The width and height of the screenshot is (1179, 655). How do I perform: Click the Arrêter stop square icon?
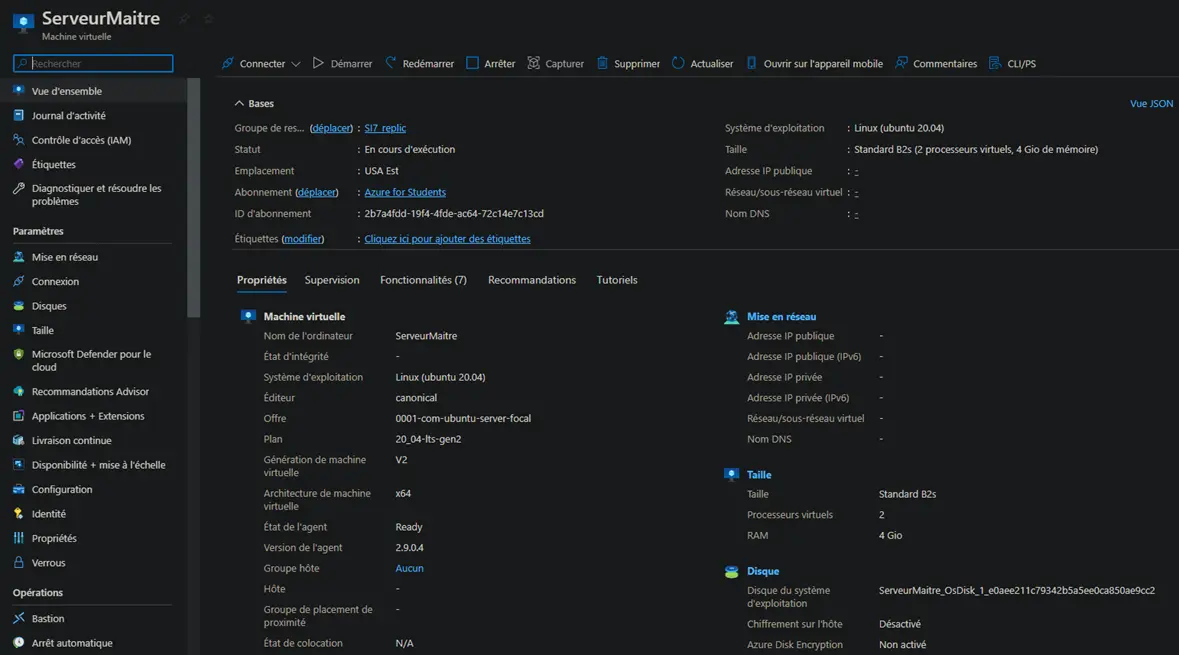click(x=472, y=63)
